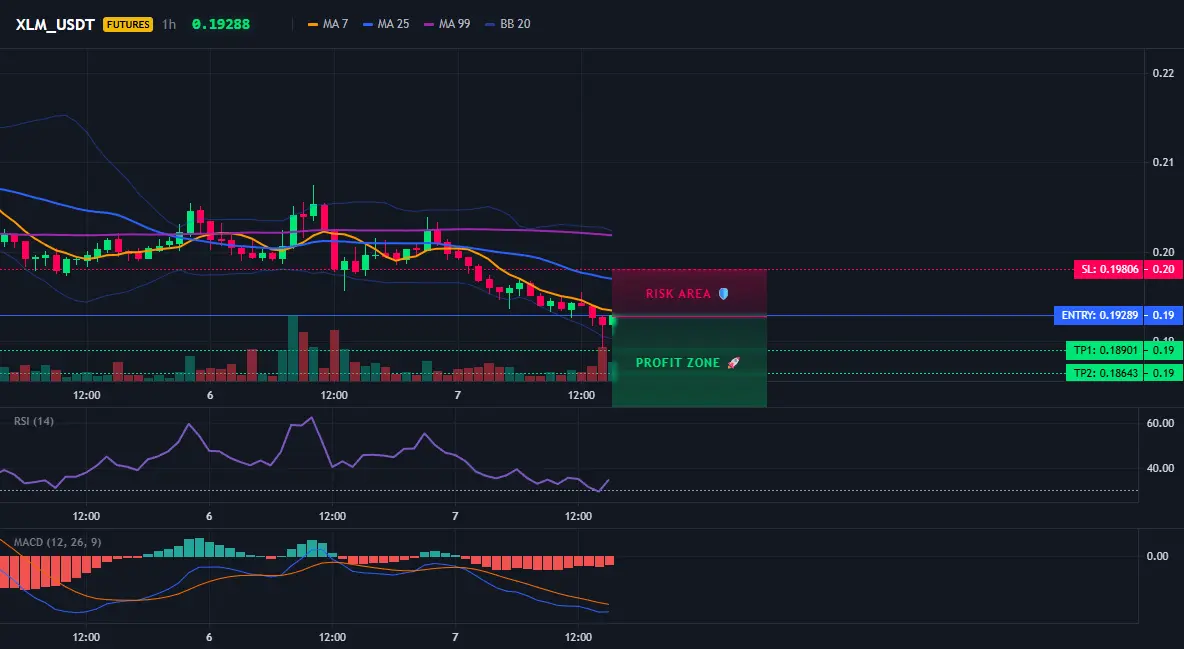Click the 0.22 price axis value
The image size is (1184, 649).
[x=1163, y=73]
